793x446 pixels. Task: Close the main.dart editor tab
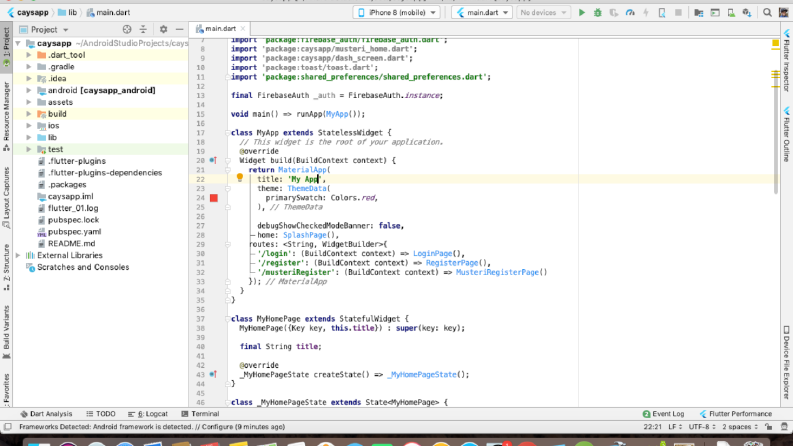243,29
